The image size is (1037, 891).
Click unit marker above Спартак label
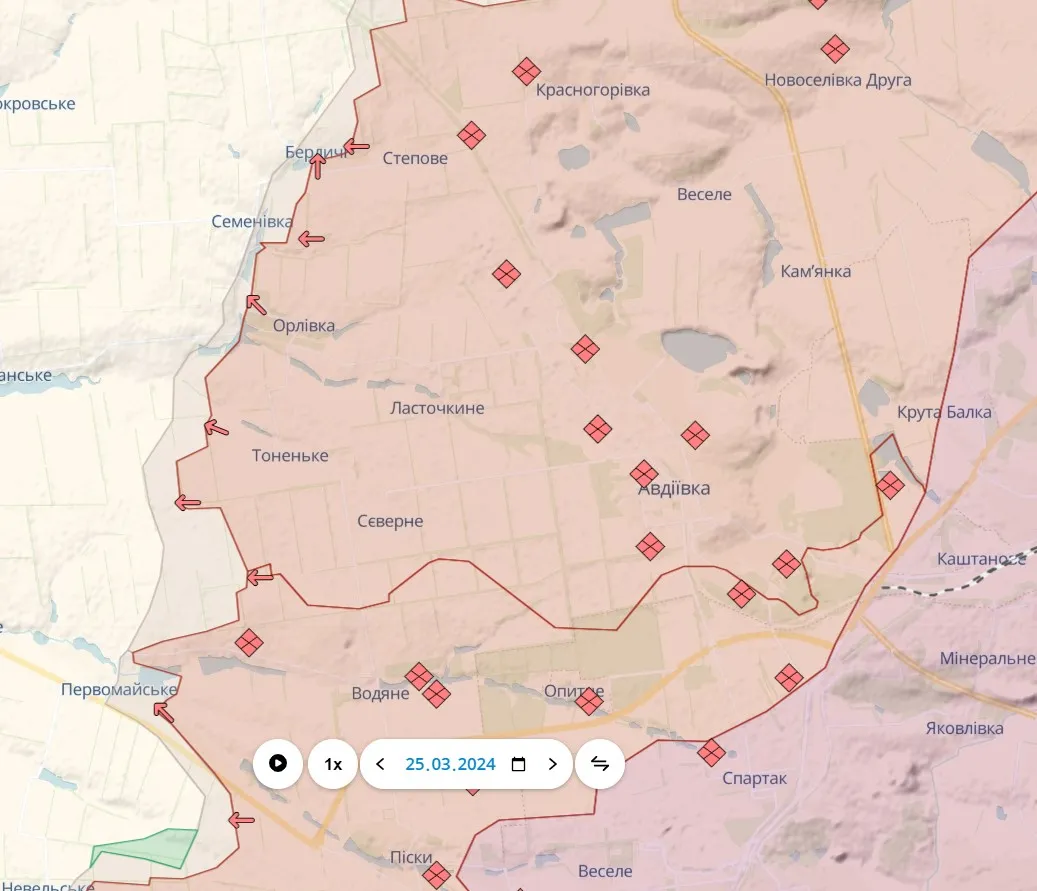pyautogui.click(x=712, y=752)
